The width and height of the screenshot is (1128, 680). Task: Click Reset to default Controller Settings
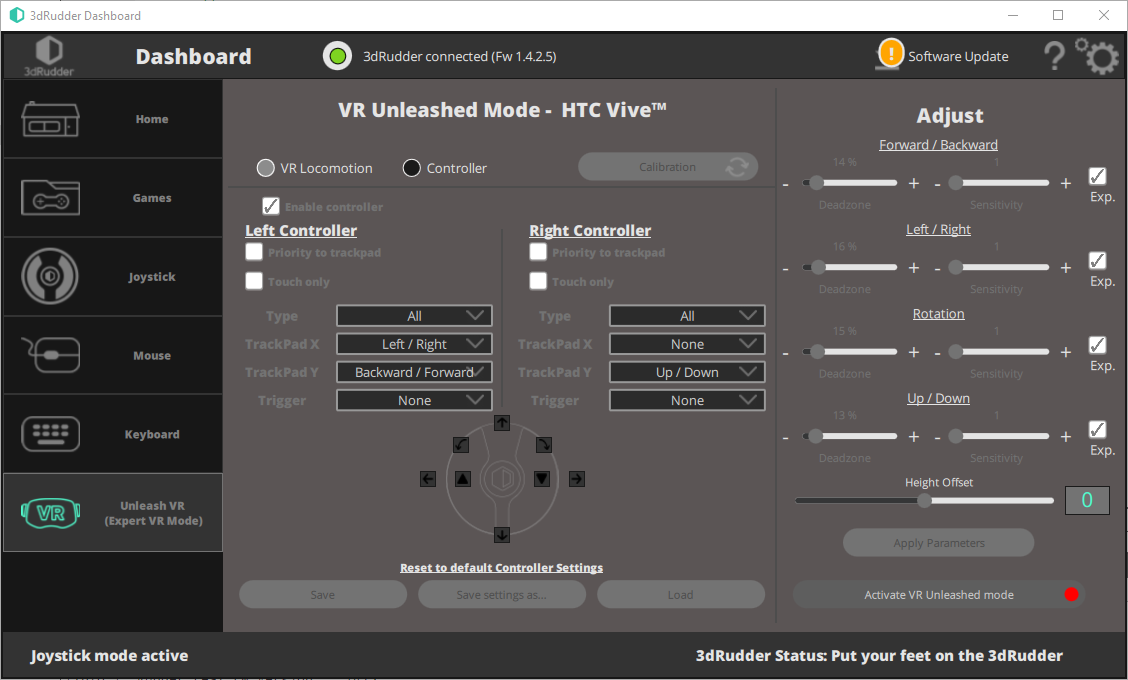tap(501, 568)
